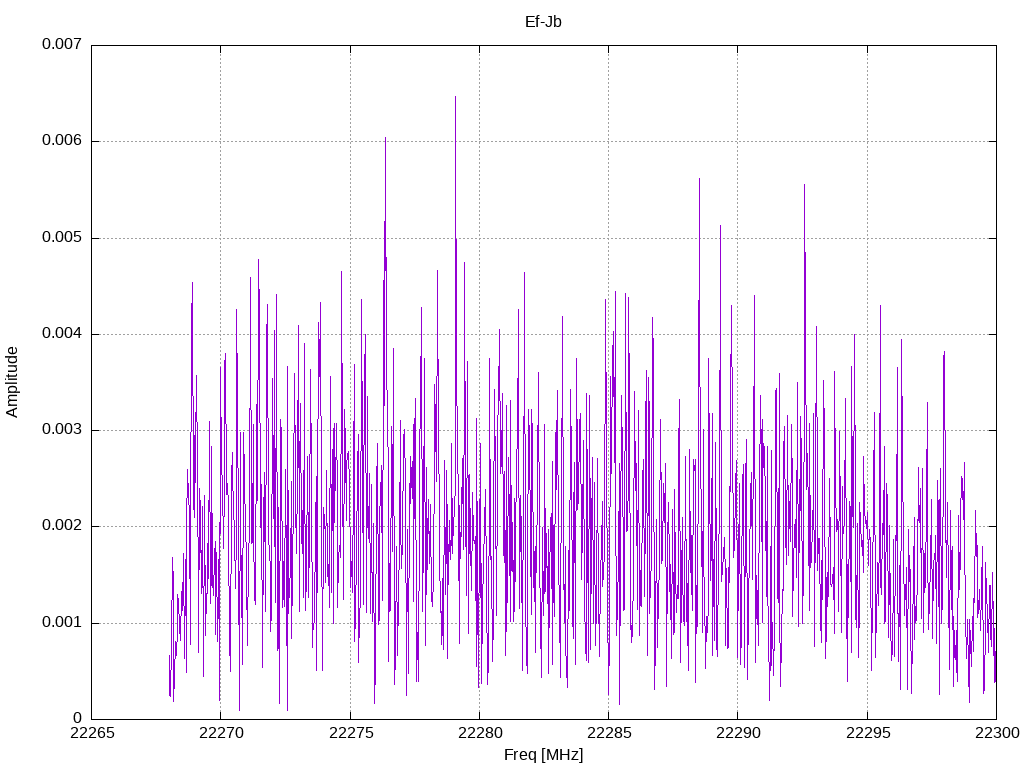Viewport: 1024px width, 768px height.
Task: Click the spectrum peak near 22276.4 MHz
Action: coord(385,138)
